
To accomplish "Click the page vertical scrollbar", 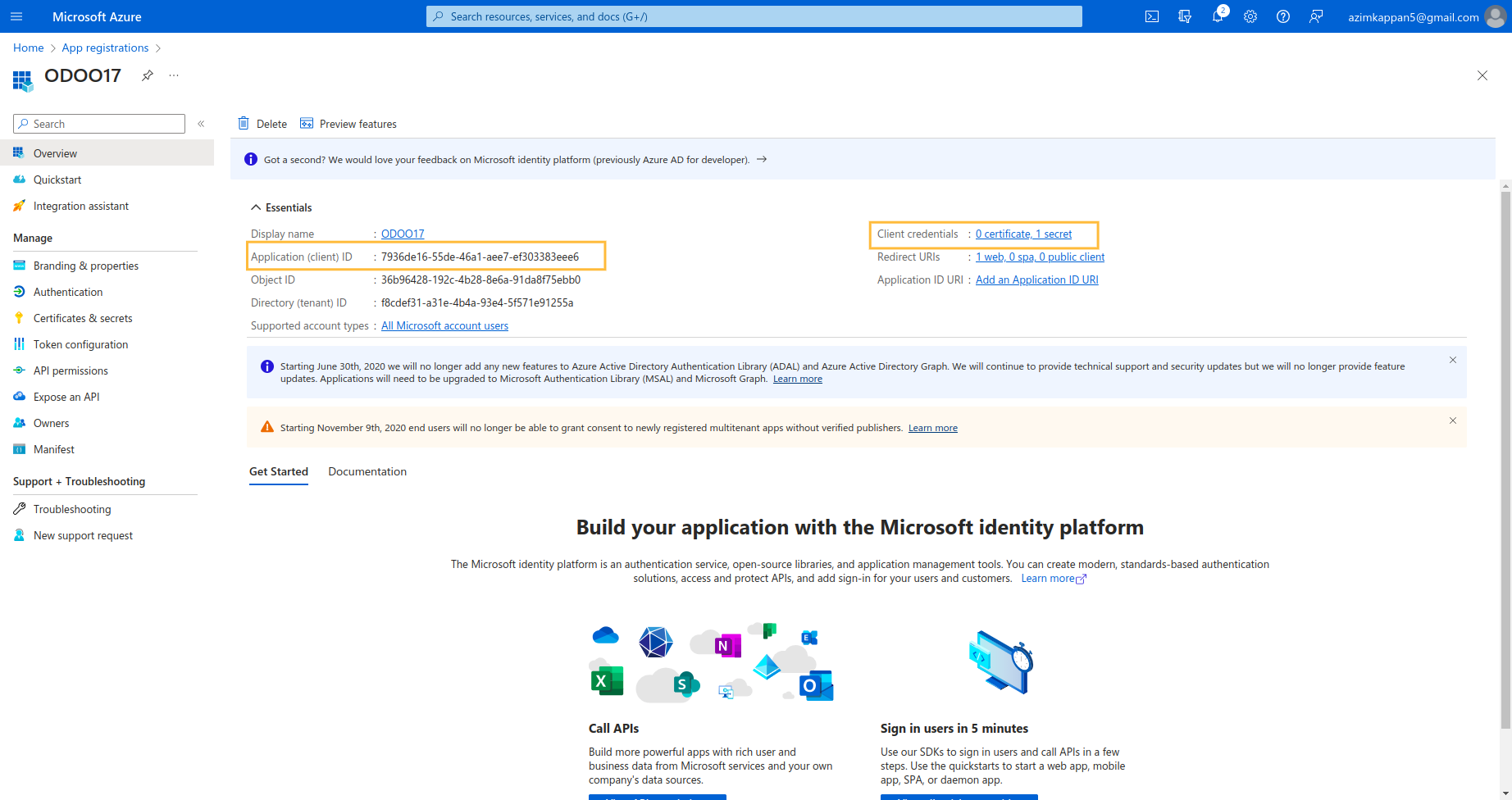I will pyautogui.click(x=1505, y=459).
